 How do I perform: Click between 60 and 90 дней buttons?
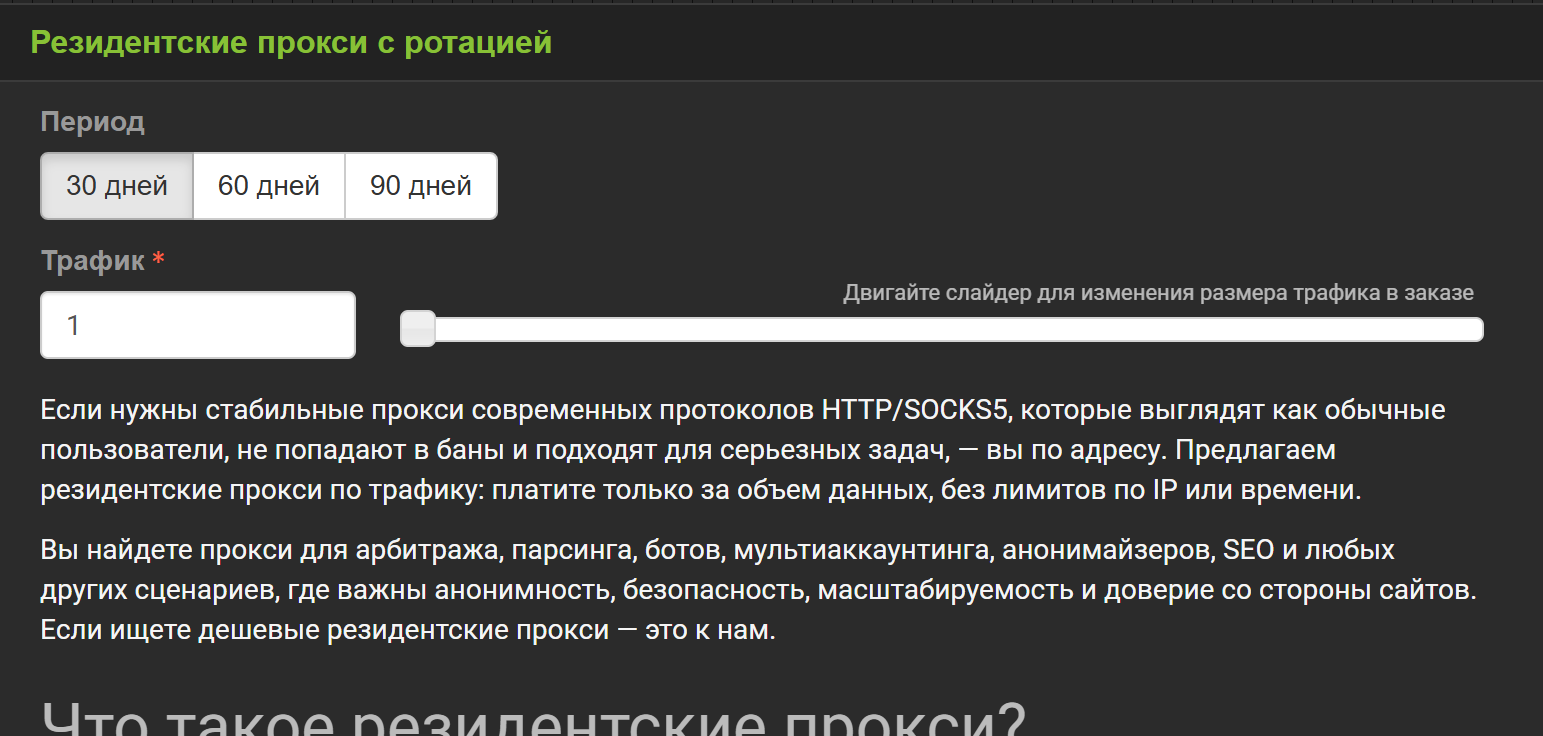[x=345, y=185]
